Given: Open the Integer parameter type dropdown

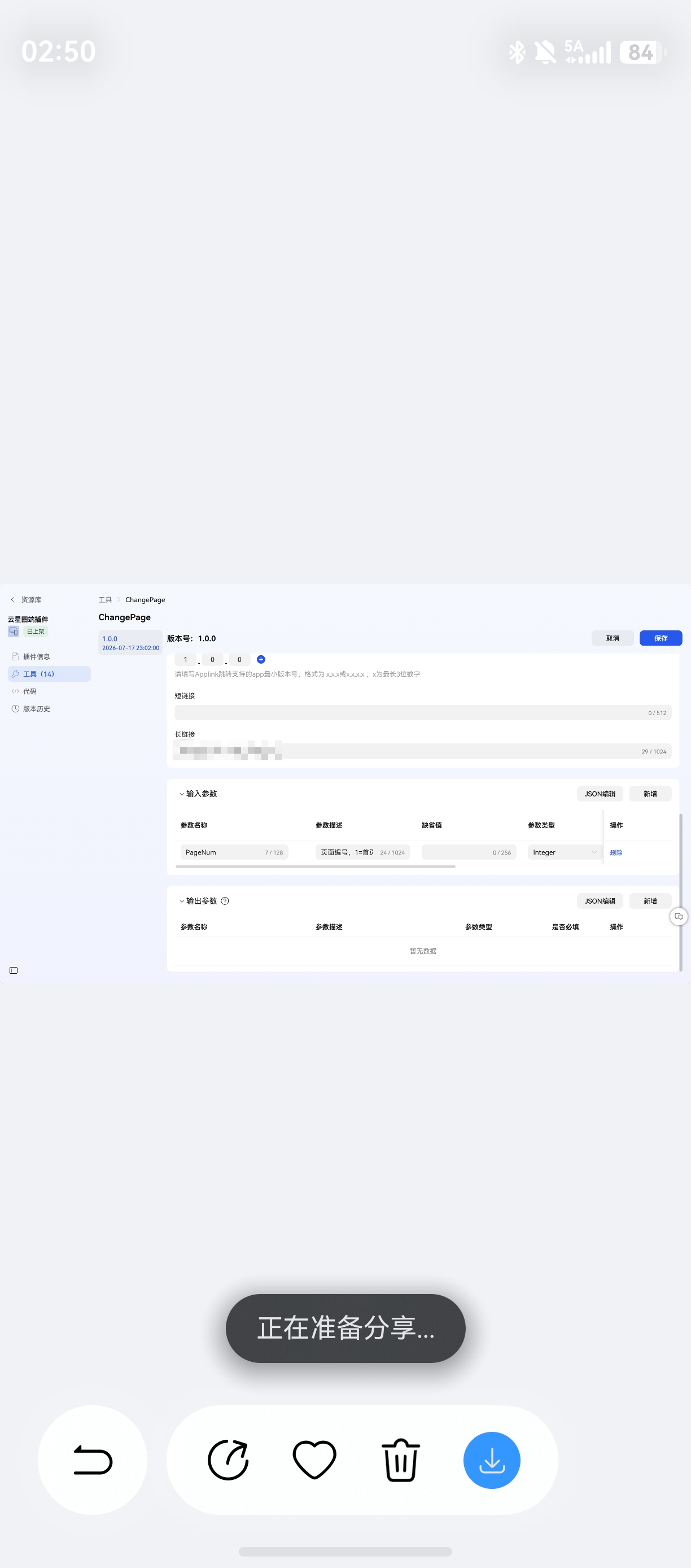Looking at the screenshot, I should [565, 852].
